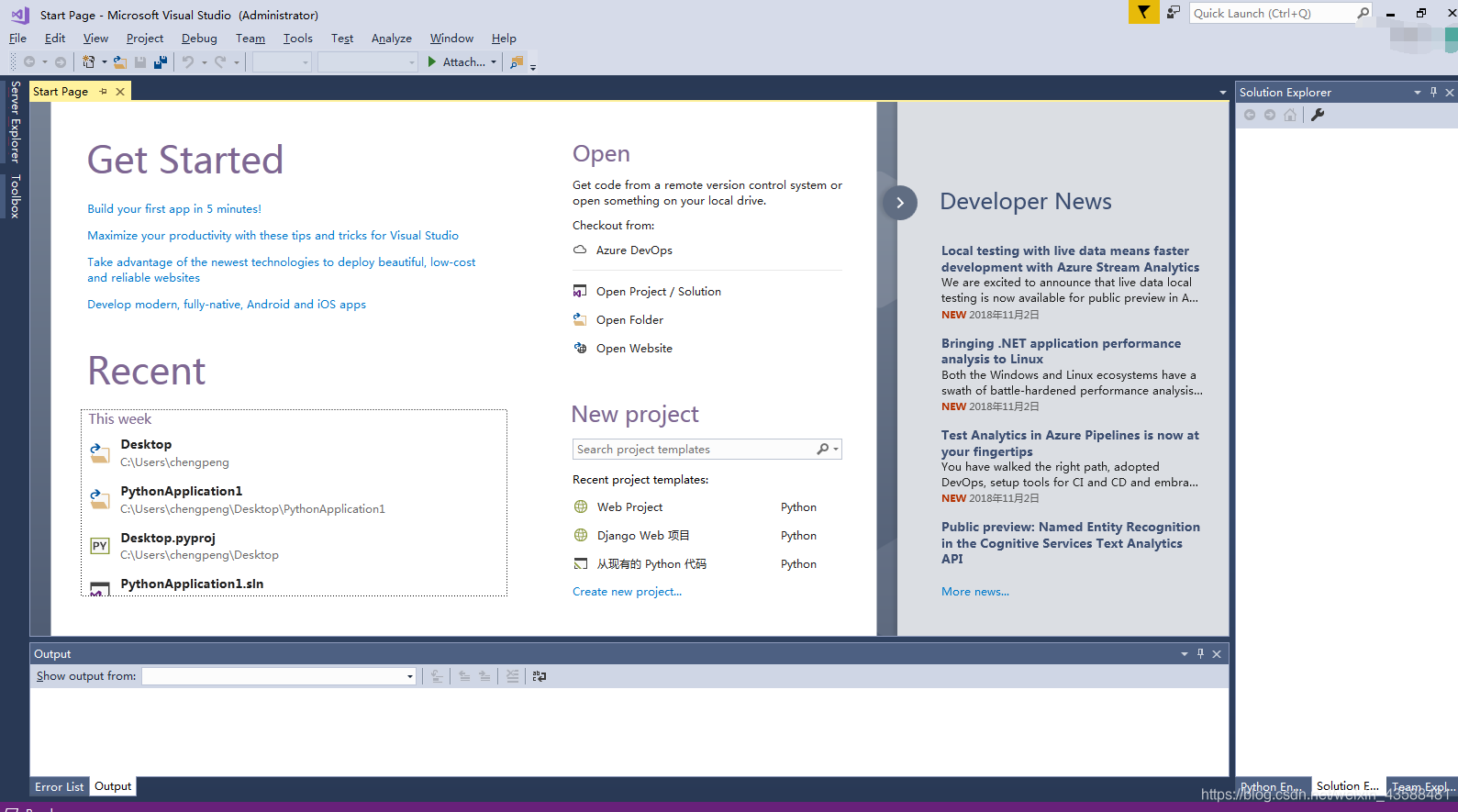Close the Start Page tab
1458x812 pixels.
(x=120, y=91)
